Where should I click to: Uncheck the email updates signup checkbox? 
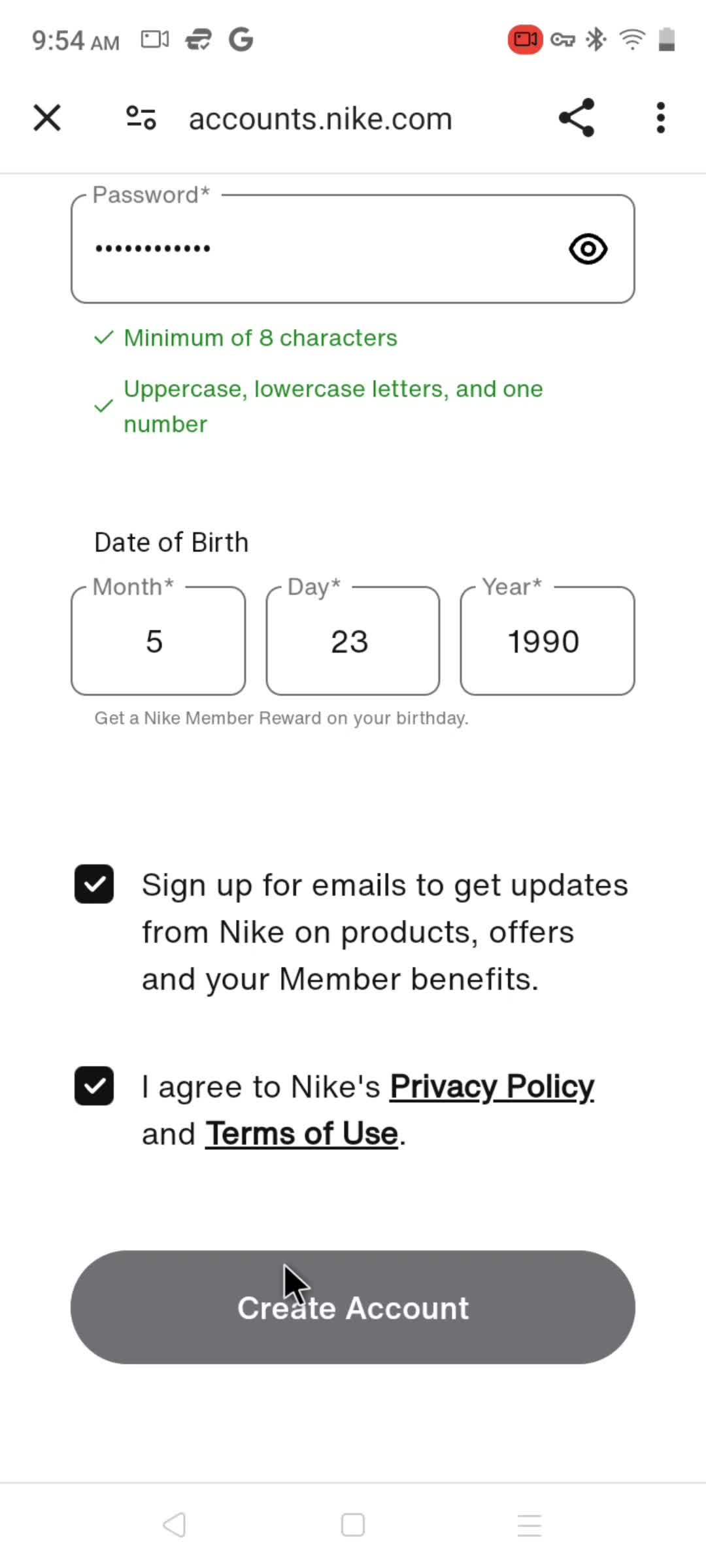(x=94, y=884)
